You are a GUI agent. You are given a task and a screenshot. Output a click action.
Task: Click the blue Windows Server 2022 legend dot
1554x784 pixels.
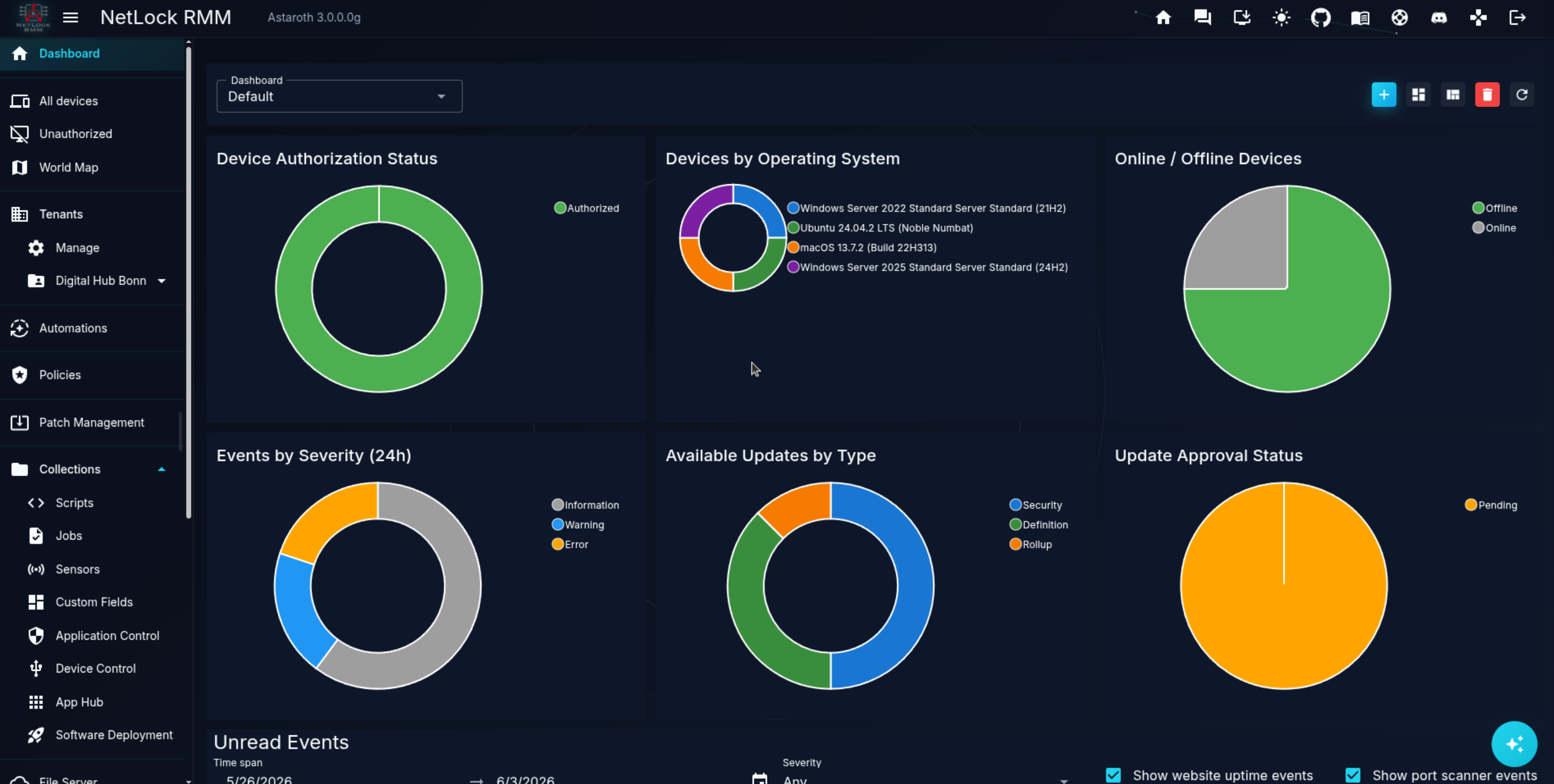pyautogui.click(x=793, y=208)
